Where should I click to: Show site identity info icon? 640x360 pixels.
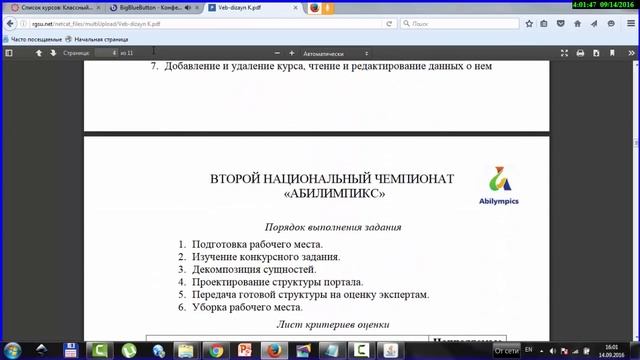click(x=24, y=24)
